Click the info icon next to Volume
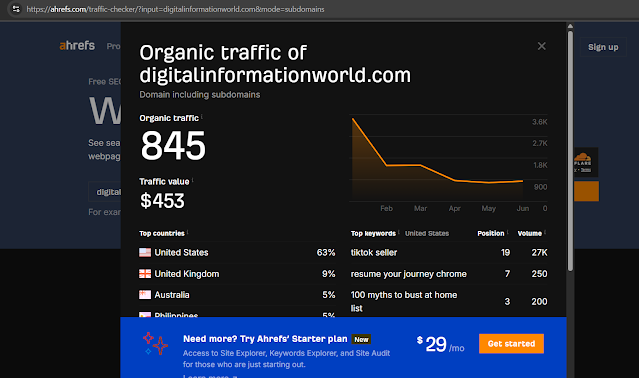The width and height of the screenshot is (639, 378). (544, 232)
